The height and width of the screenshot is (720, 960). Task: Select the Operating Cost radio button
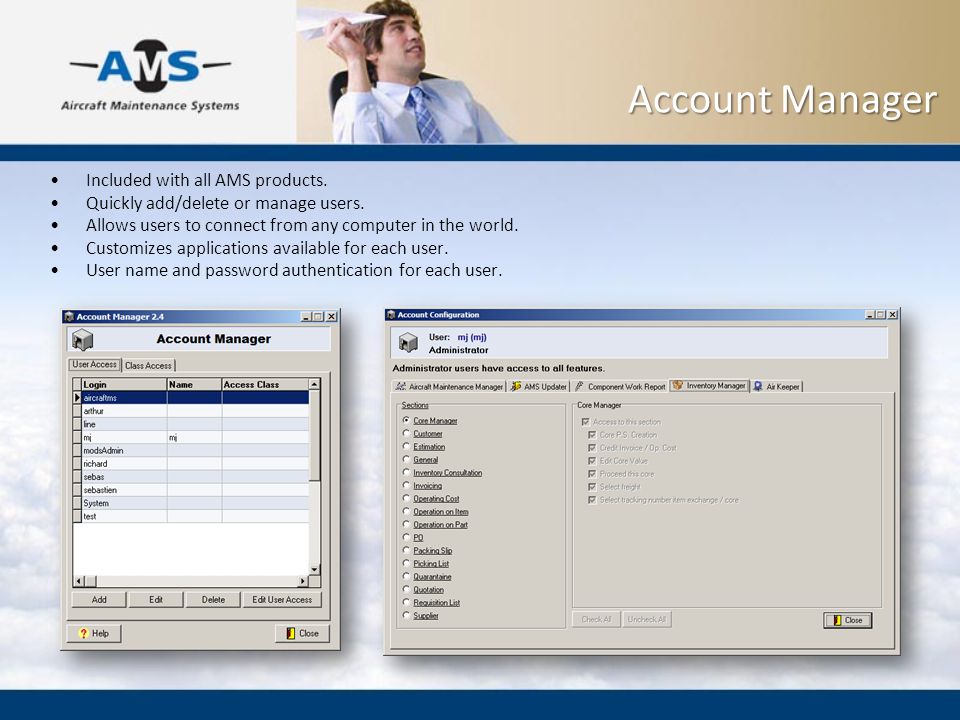406,498
